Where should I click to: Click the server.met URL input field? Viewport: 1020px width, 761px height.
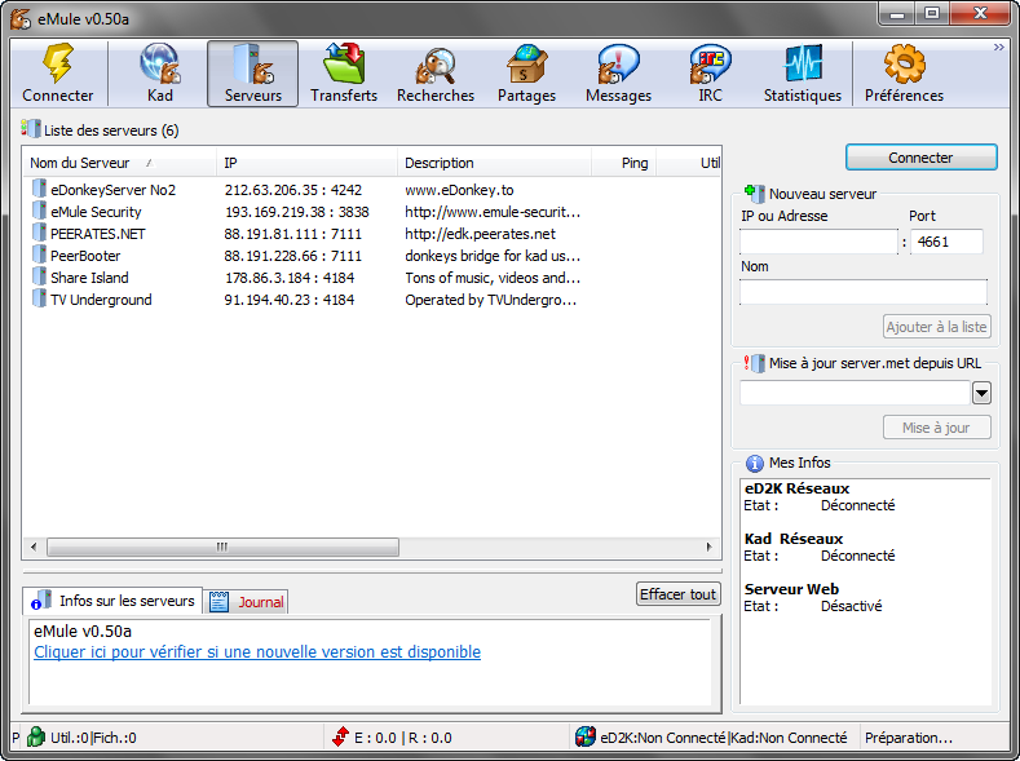click(x=854, y=392)
